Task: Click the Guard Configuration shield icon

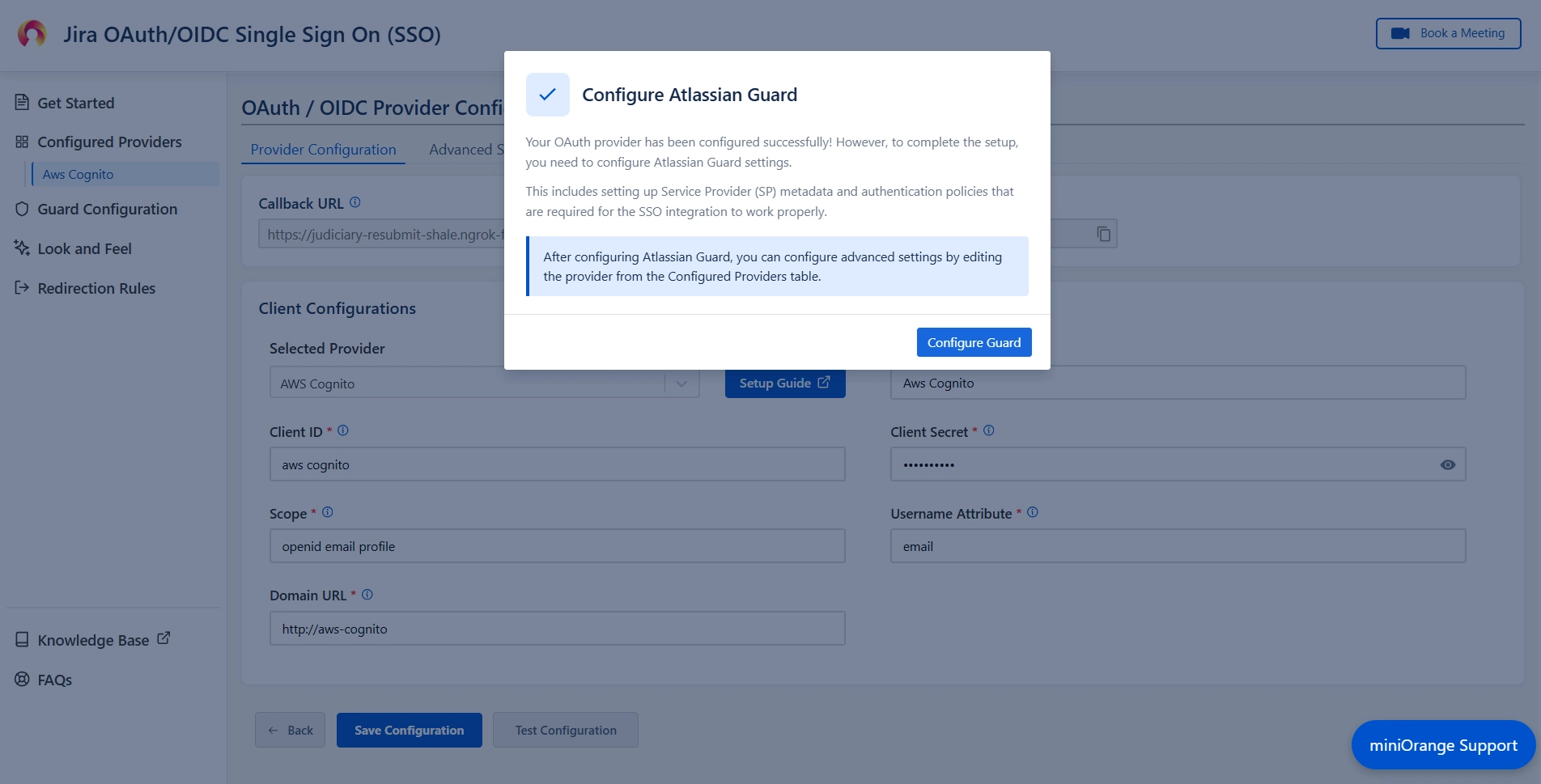Action: pyautogui.click(x=22, y=209)
